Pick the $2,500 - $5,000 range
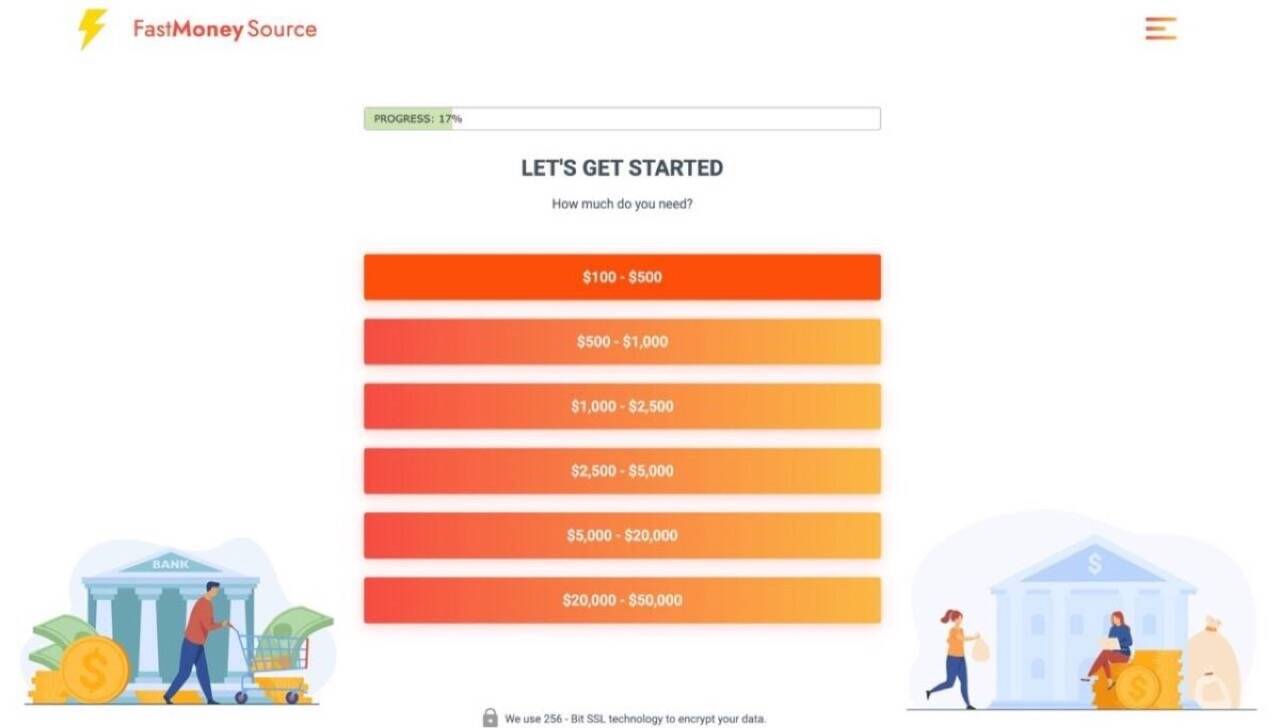 (622, 471)
